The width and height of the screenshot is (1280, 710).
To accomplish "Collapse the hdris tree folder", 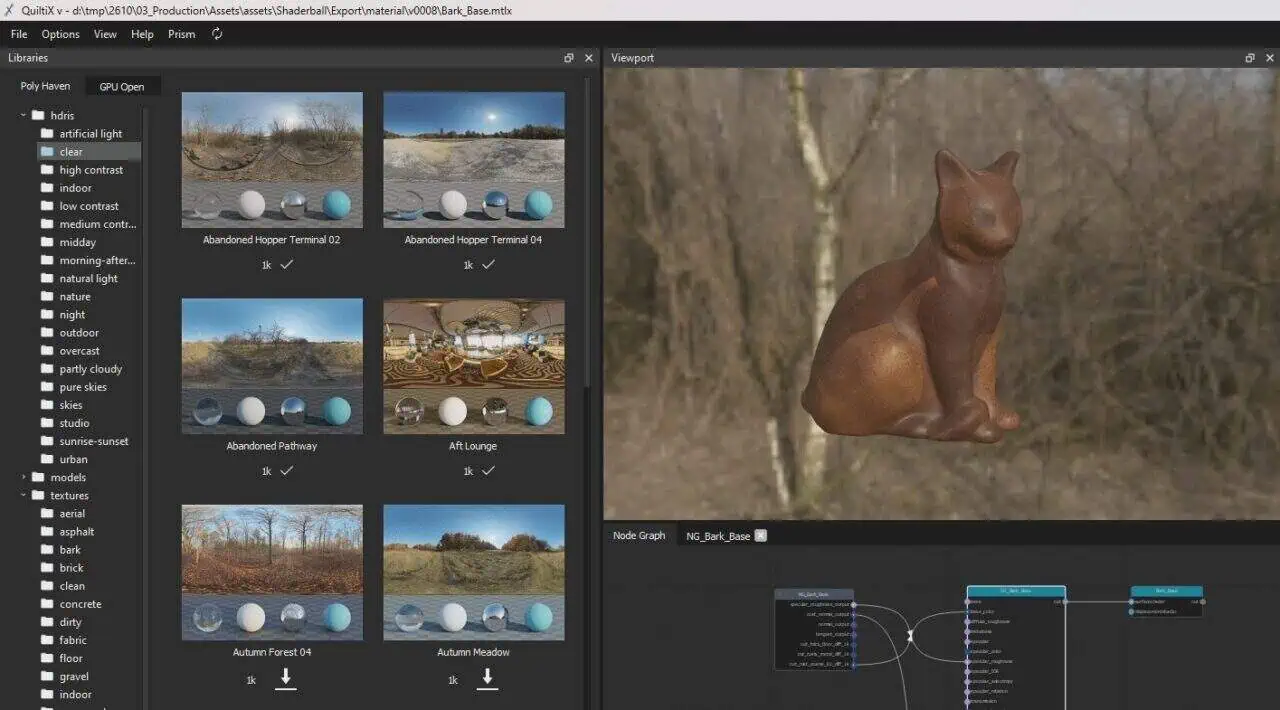I will pyautogui.click(x=23, y=115).
